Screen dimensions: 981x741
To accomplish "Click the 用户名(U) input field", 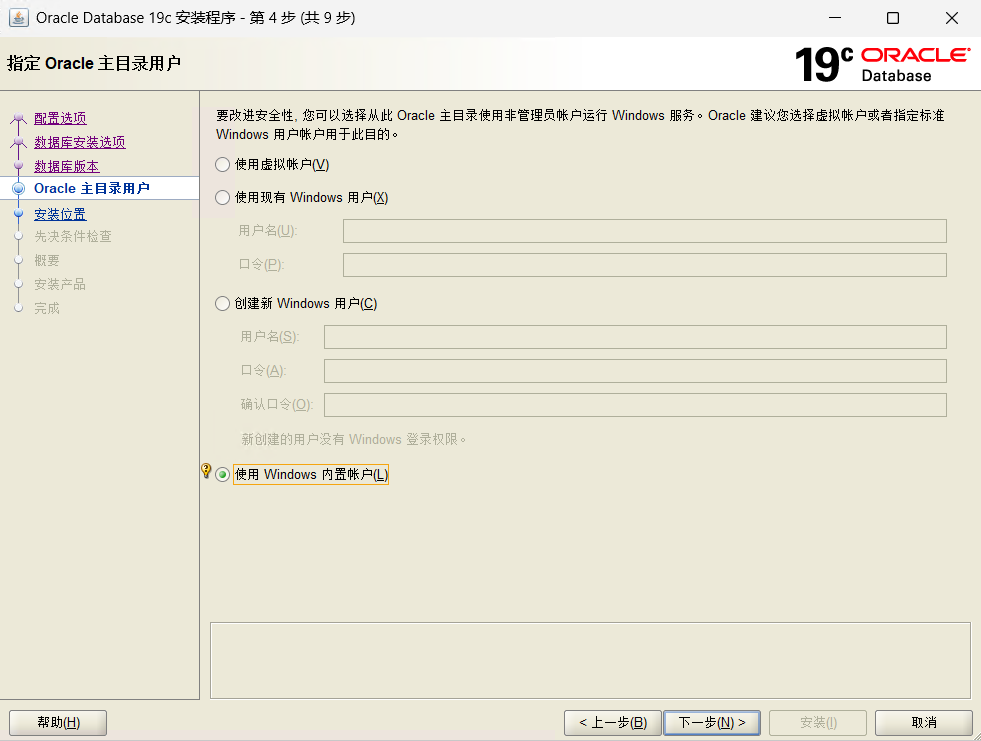I will click(644, 231).
